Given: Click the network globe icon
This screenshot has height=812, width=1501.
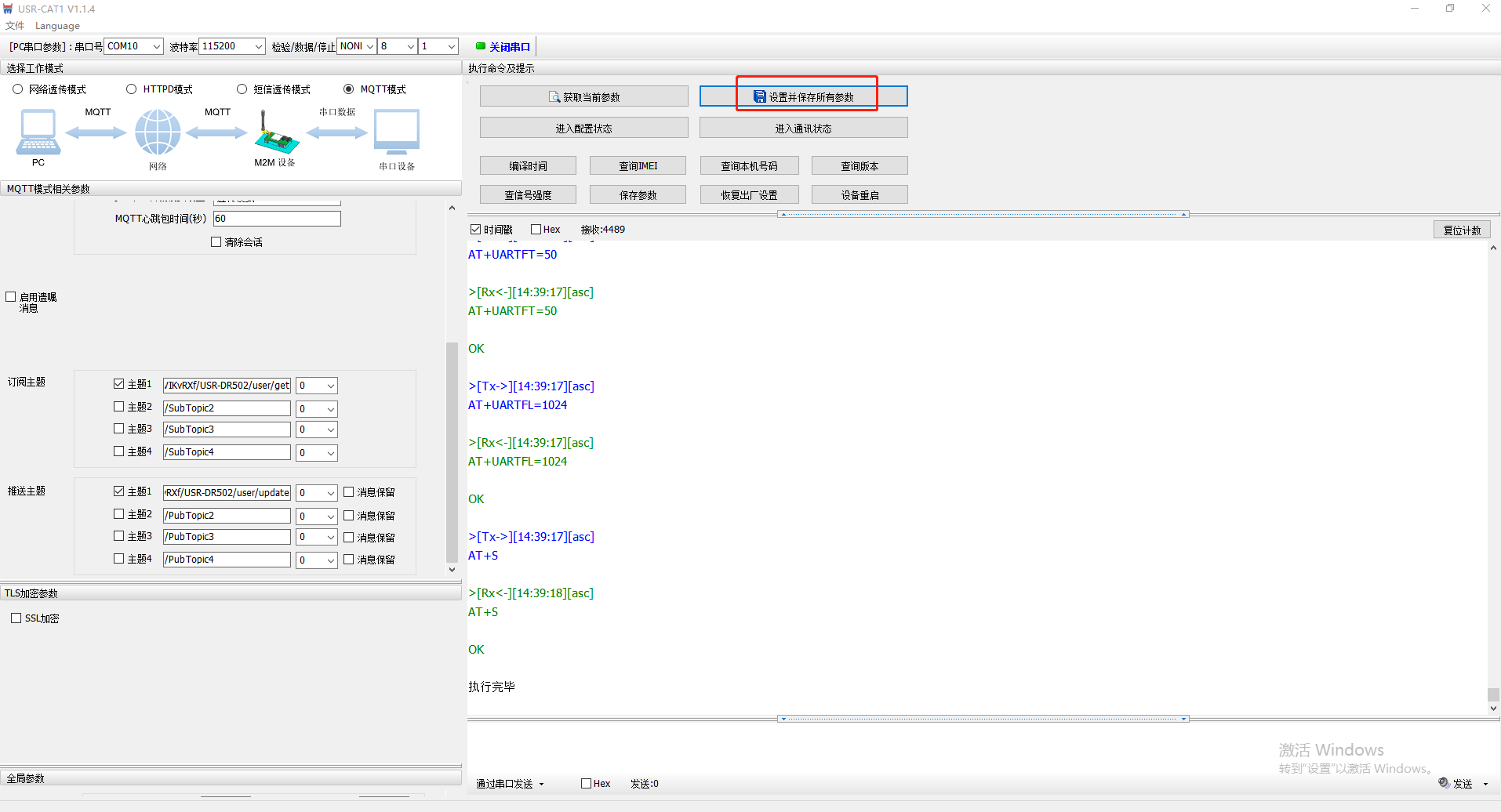Looking at the screenshot, I should [158, 132].
